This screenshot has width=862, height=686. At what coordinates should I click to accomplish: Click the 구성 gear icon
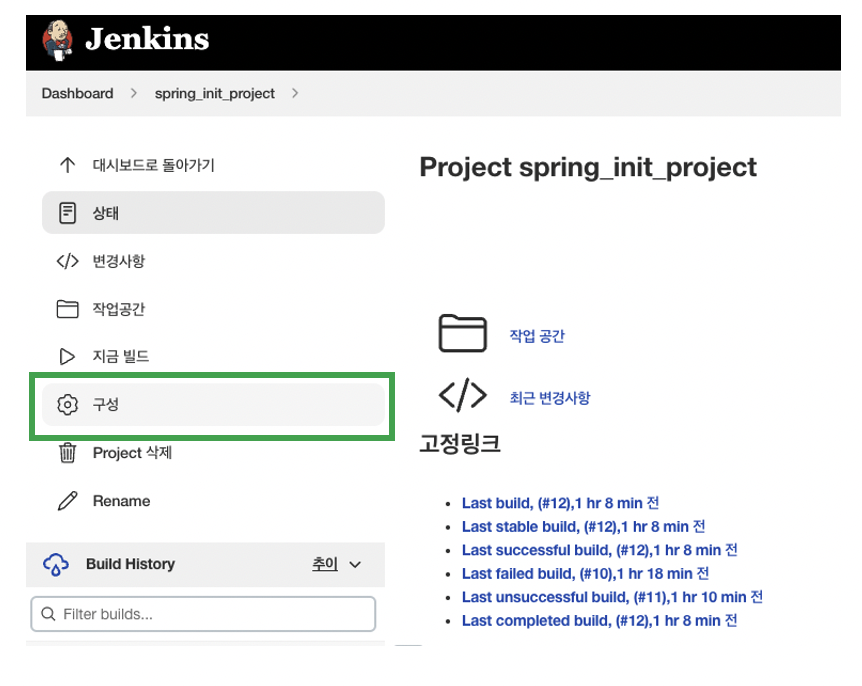point(68,405)
